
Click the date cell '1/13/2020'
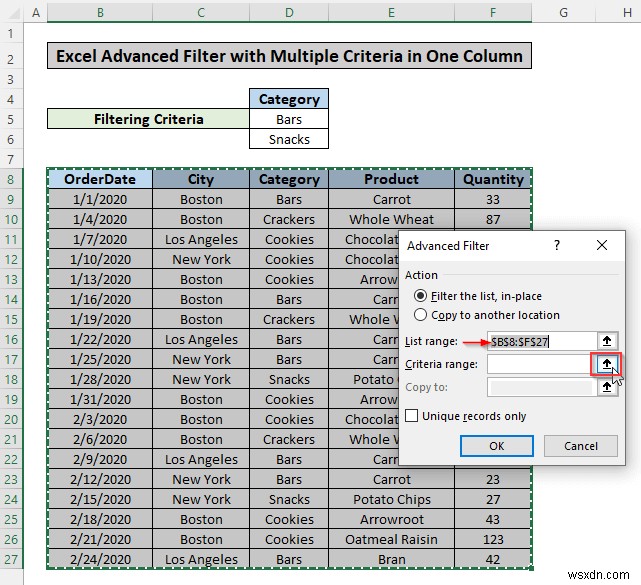[100, 279]
